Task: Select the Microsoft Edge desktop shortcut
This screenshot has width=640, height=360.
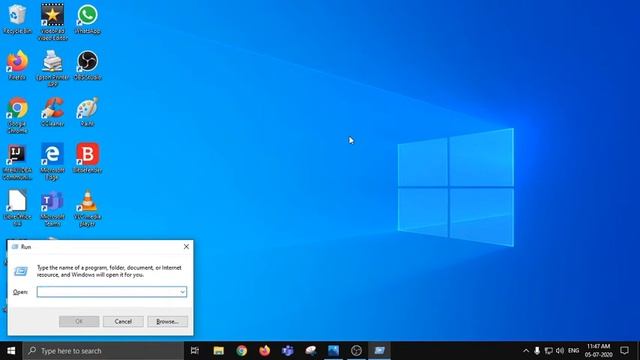Action: (52, 162)
